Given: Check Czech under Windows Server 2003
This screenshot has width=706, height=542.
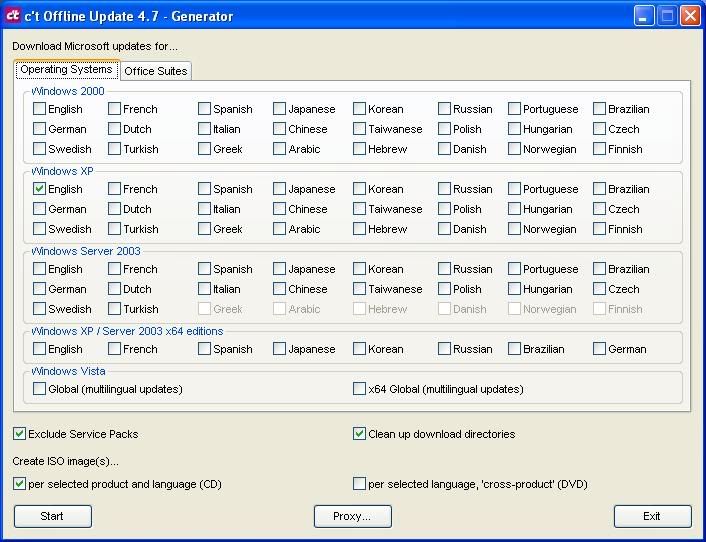Looking at the screenshot, I should point(599,289).
